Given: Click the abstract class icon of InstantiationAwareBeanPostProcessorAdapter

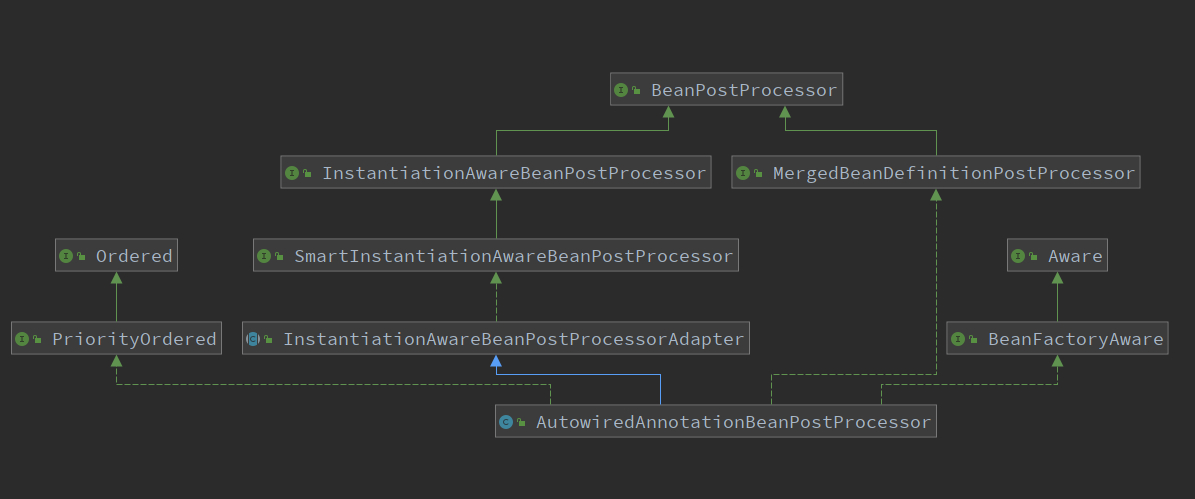Looking at the screenshot, I should pos(254,339).
